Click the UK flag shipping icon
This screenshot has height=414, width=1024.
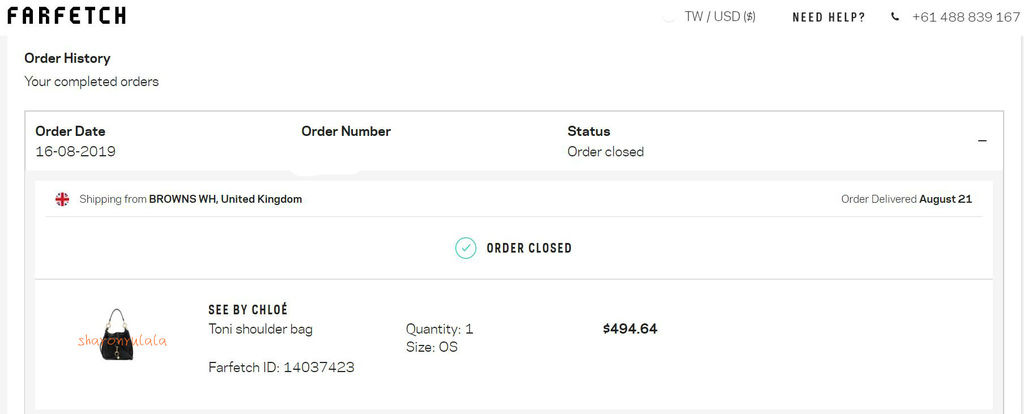(62, 199)
